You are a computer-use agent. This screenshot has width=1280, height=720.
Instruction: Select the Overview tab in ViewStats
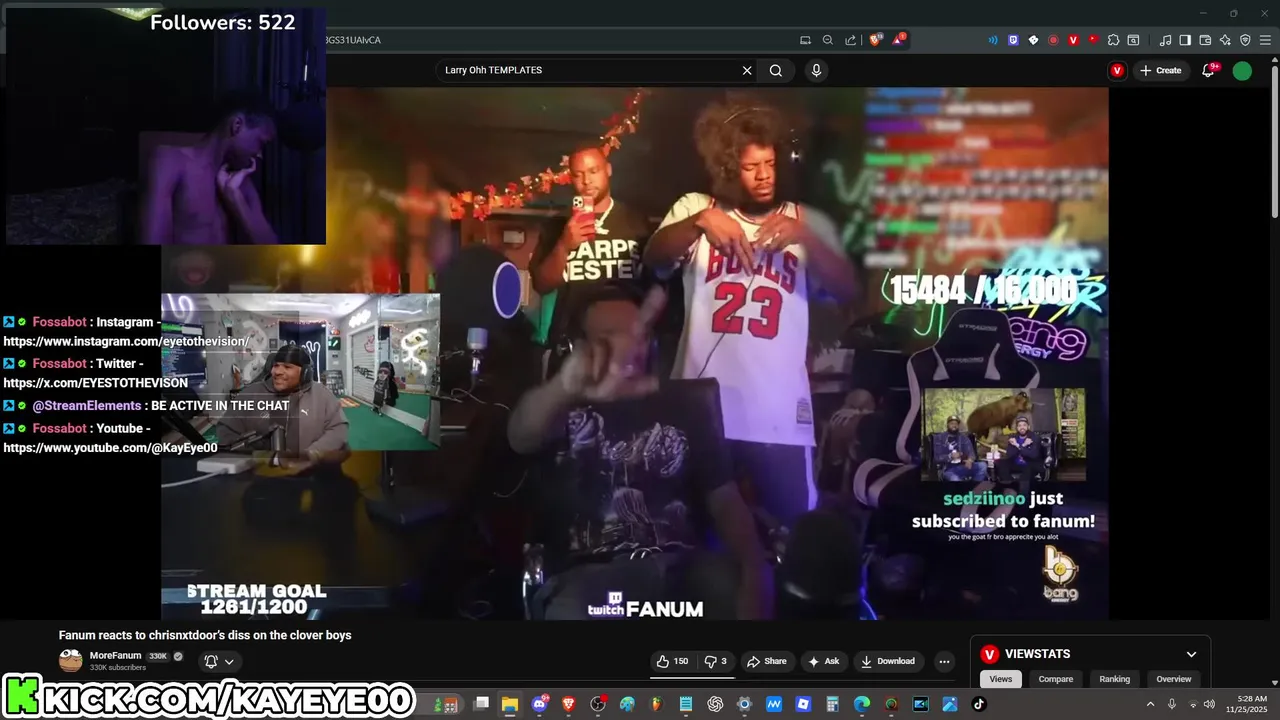click(1173, 679)
